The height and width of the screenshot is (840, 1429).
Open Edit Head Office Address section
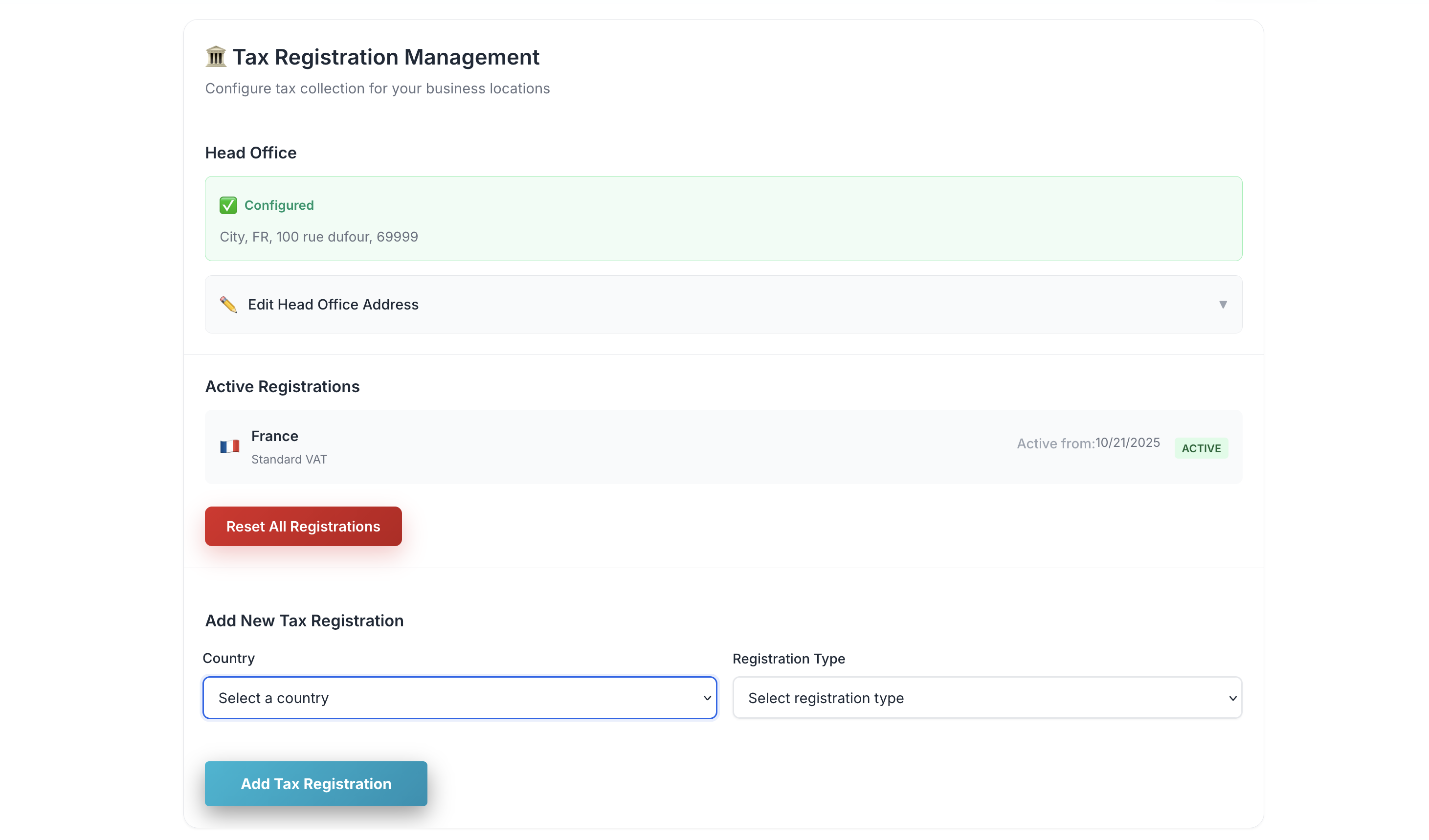click(334, 305)
